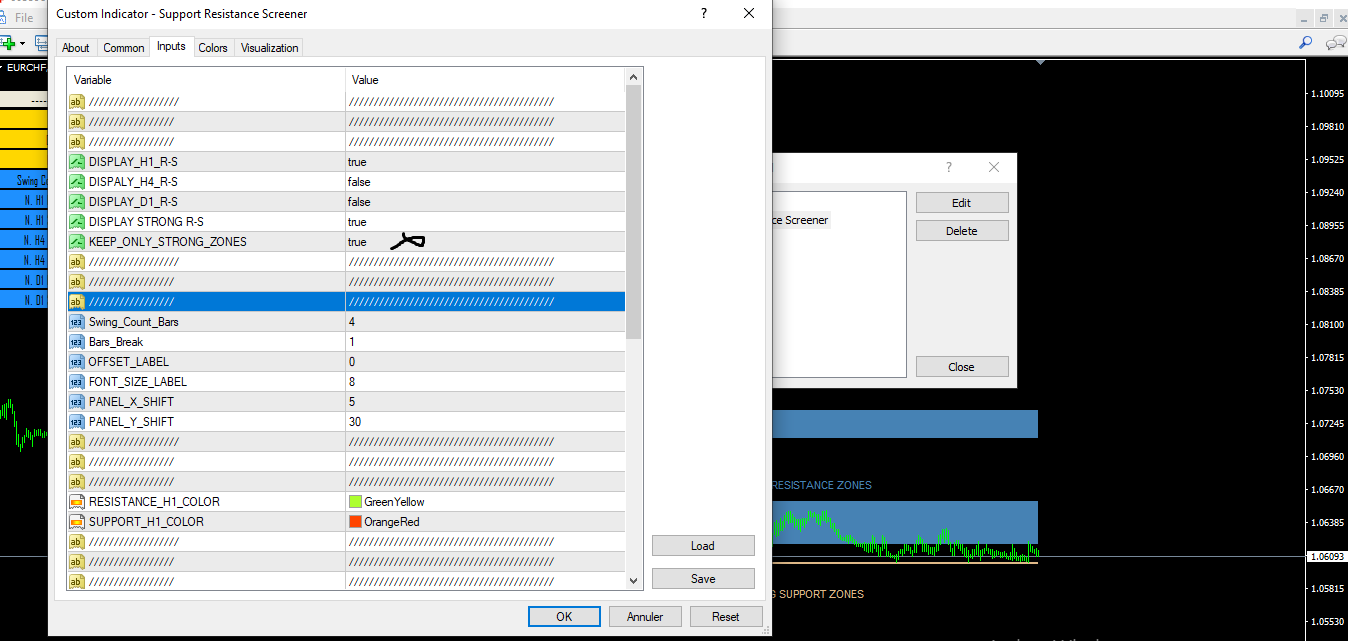Click the inputs list vertical scrollbar thumb
The height and width of the screenshot is (641, 1348).
(634, 212)
